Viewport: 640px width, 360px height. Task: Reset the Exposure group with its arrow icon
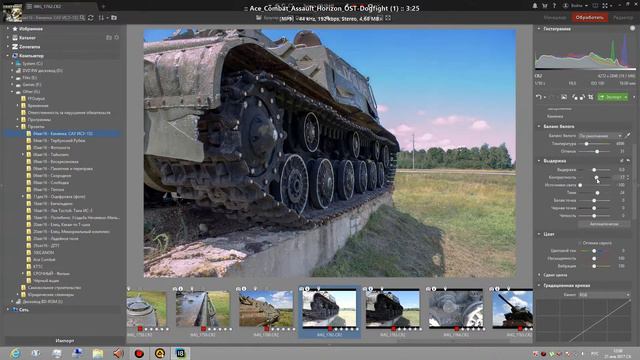pos(628,161)
